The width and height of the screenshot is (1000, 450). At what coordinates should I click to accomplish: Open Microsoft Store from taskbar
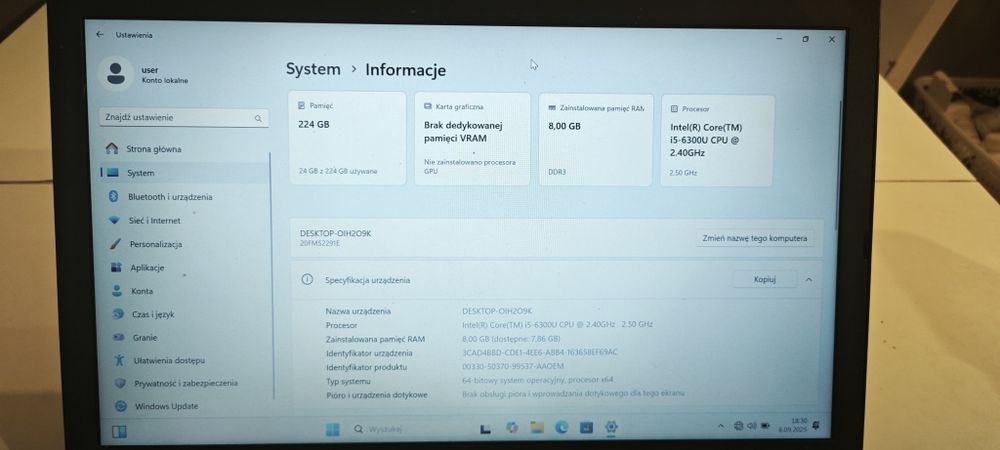click(x=586, y=428)
